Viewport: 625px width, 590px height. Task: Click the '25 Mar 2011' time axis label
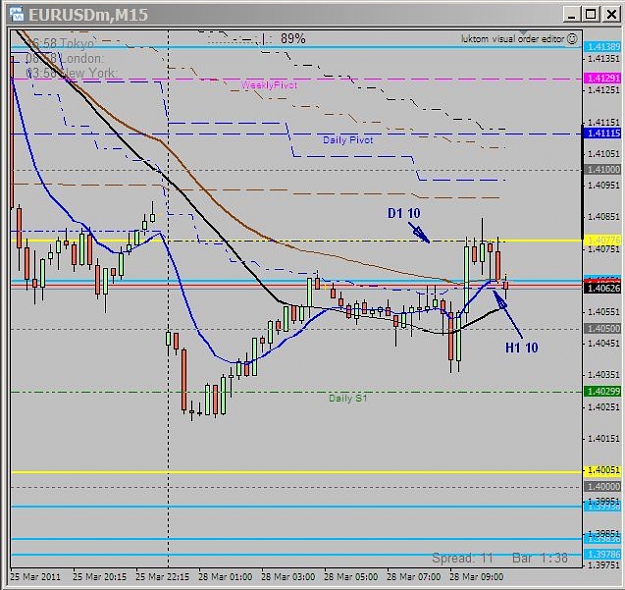(x=35, y=577)
